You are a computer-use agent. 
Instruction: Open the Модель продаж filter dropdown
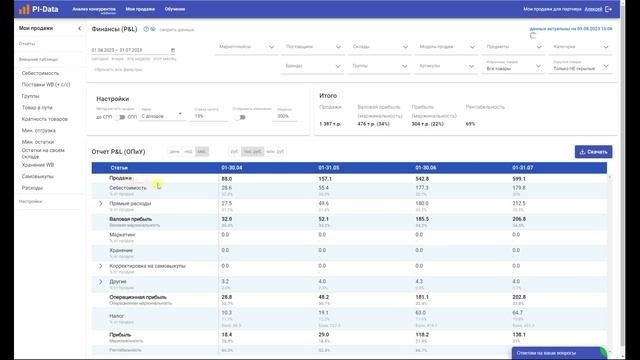[447, 47]
